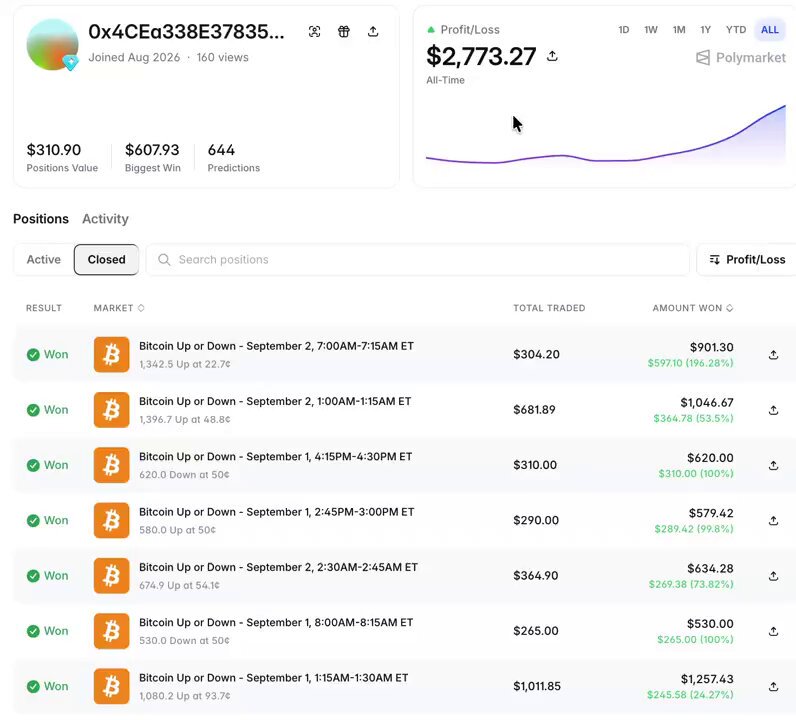Screen dimensions: 796x720
Task: Click the QR scan icon beside wallet address
Action: pyautogui.click(x=314, y=31)
